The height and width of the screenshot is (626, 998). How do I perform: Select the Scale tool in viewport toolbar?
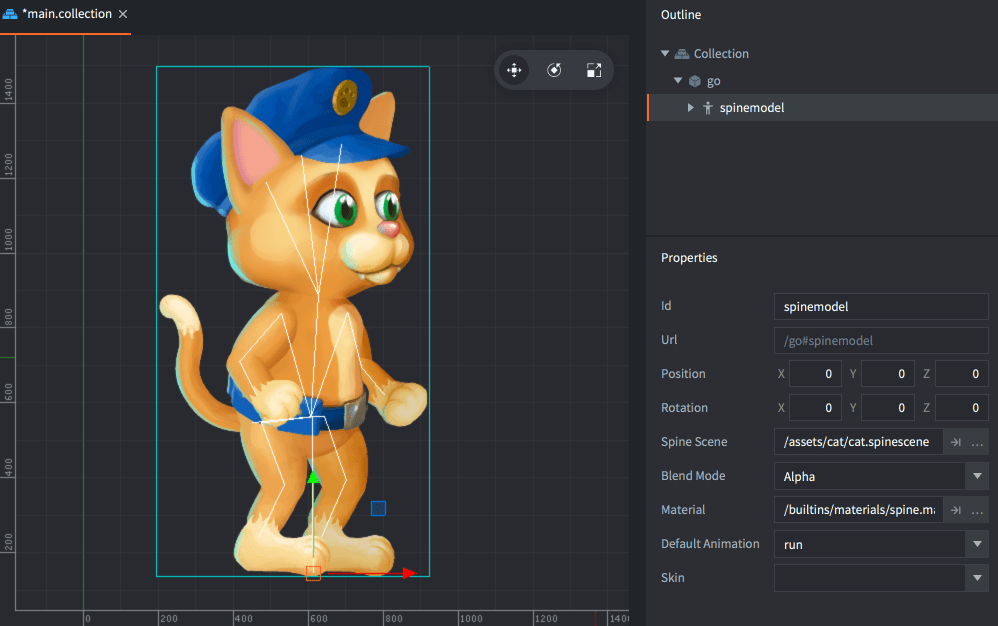pos(594,70)
